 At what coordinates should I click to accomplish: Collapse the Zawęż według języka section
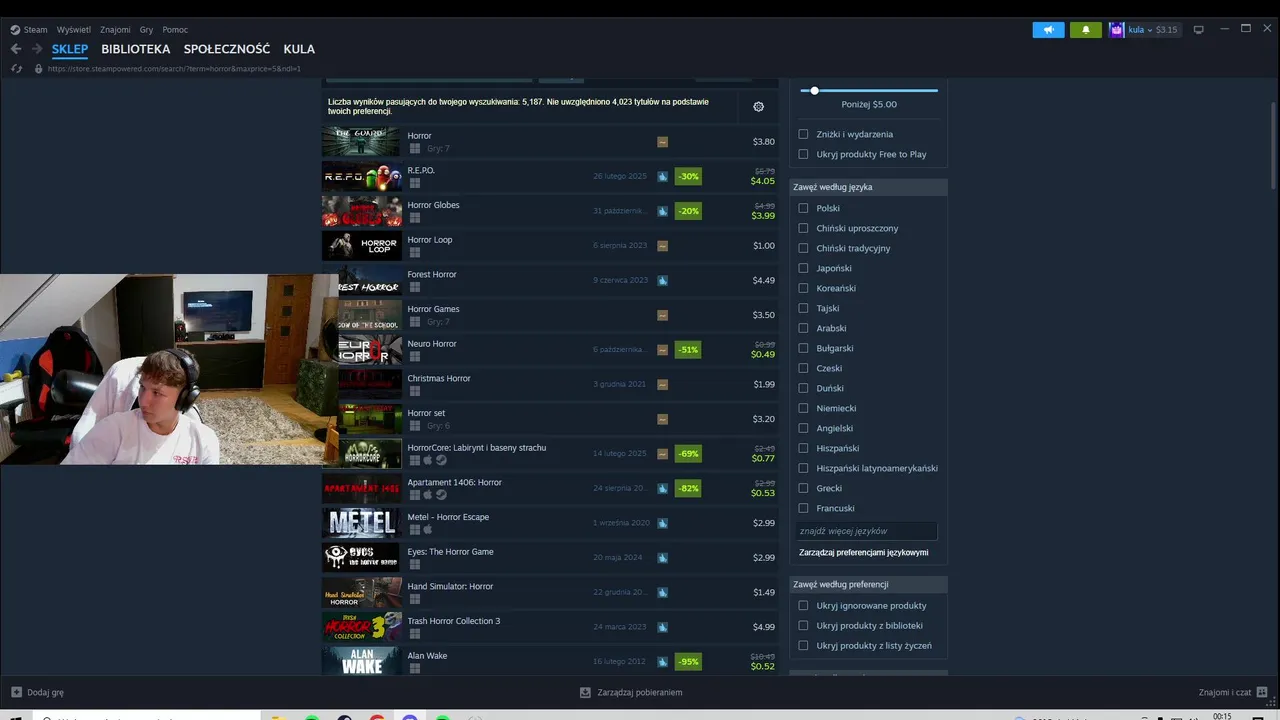coord(868,187)
